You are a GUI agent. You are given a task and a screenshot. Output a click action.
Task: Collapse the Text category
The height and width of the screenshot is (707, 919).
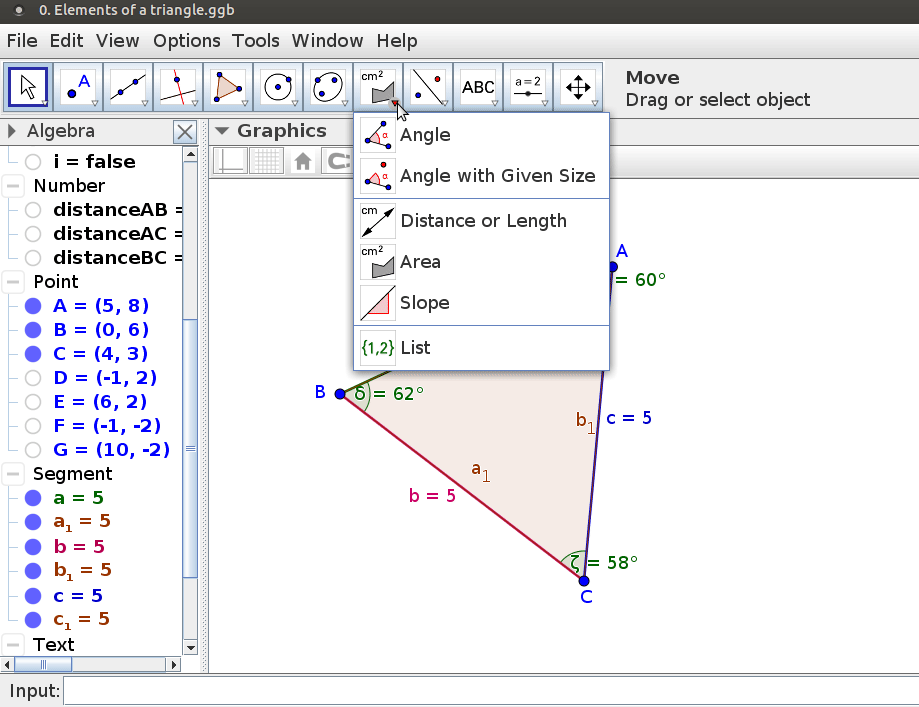(x=13, y=645)
